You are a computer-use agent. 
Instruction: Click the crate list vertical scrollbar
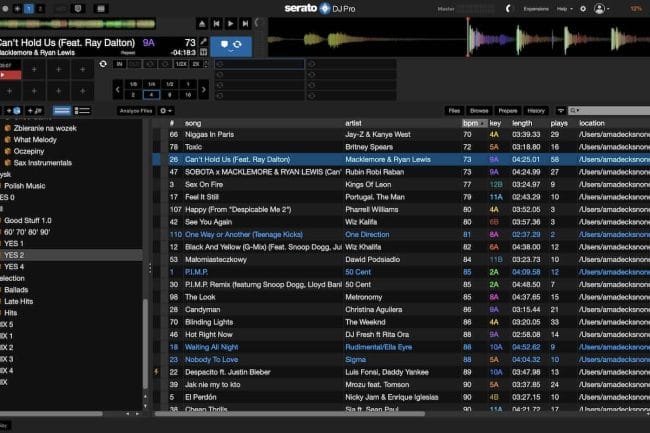pos(145,343)
